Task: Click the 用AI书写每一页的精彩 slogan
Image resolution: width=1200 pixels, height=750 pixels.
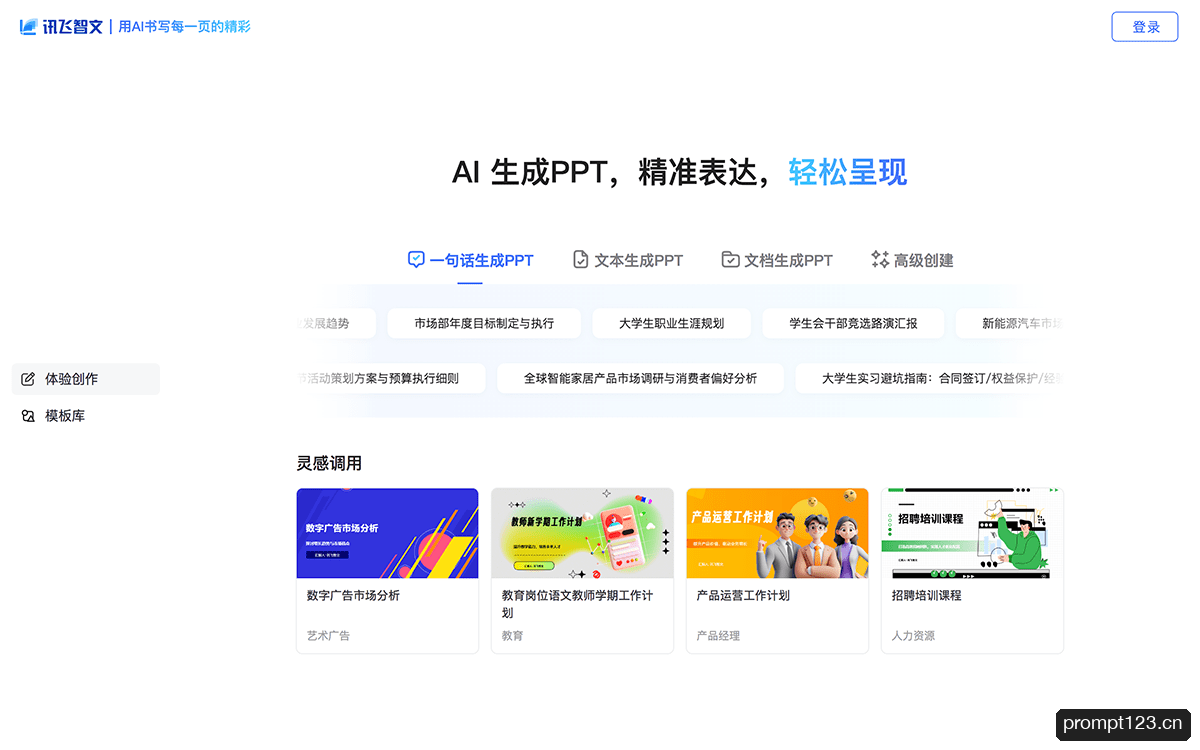Action: 185,27
